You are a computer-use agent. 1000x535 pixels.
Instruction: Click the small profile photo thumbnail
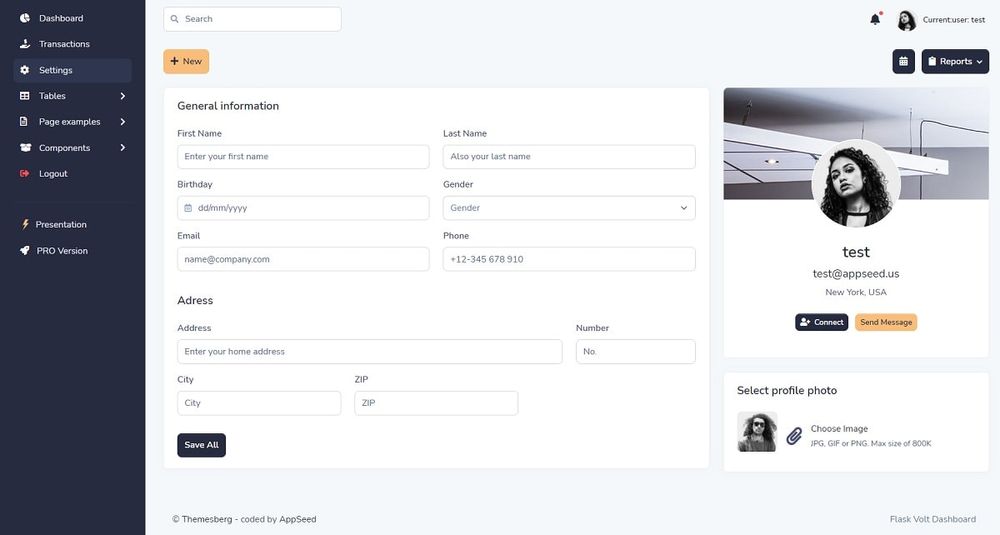pos(757,432)
